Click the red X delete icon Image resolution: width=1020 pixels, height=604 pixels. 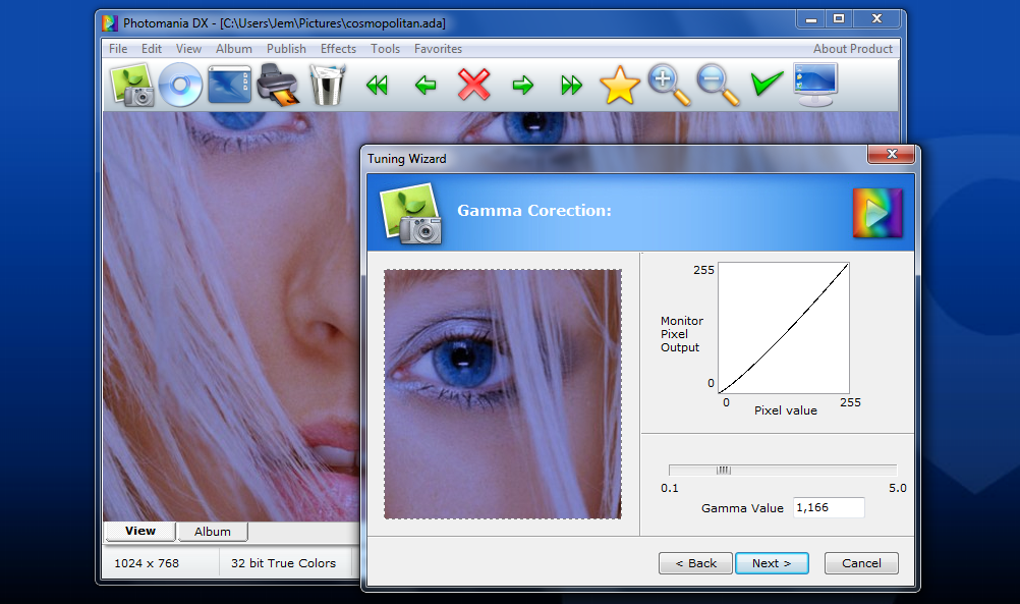[474, 85]
